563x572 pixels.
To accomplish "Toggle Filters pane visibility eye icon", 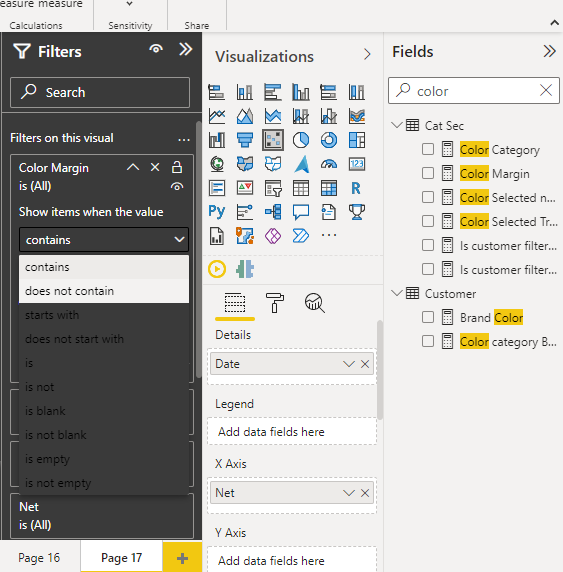I will click(x=156, y=49).
